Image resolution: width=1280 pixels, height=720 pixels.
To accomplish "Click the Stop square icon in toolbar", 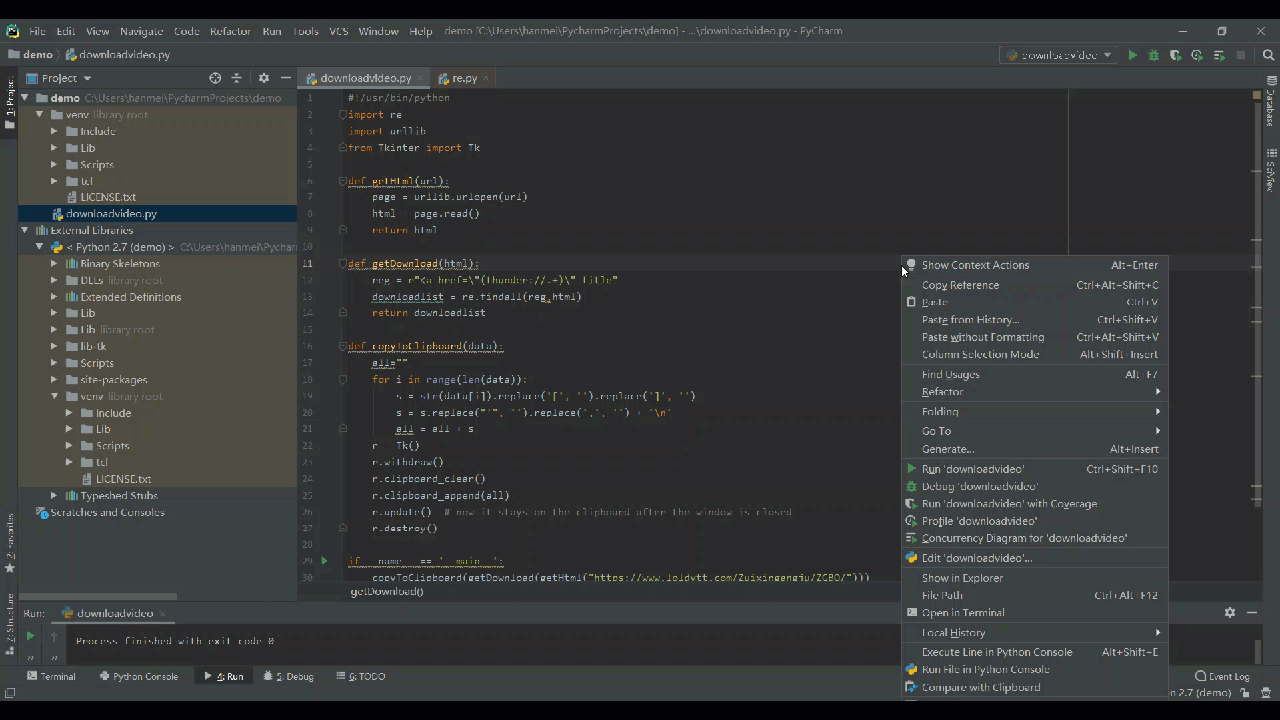I will (1241, 55).
